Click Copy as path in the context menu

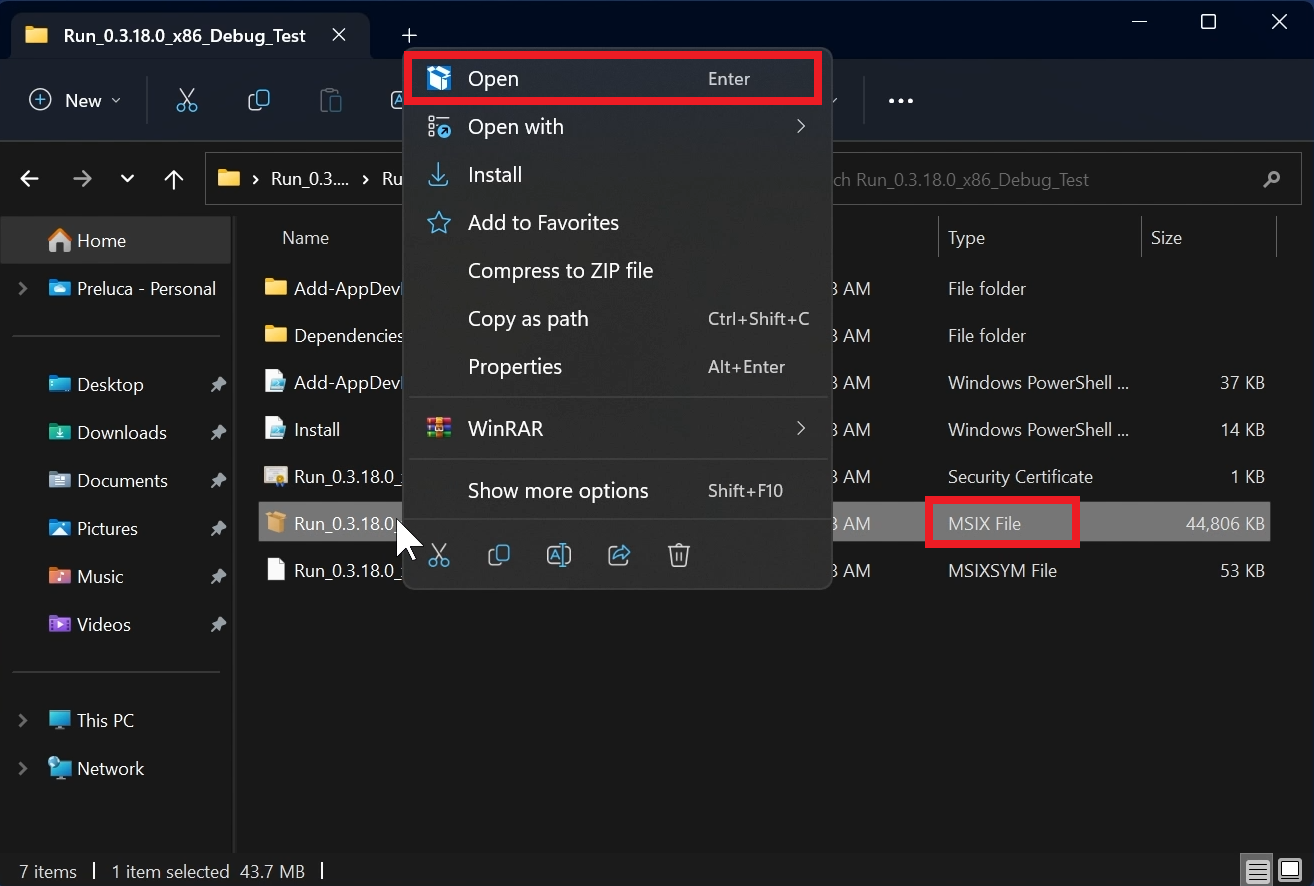(528, 318)
